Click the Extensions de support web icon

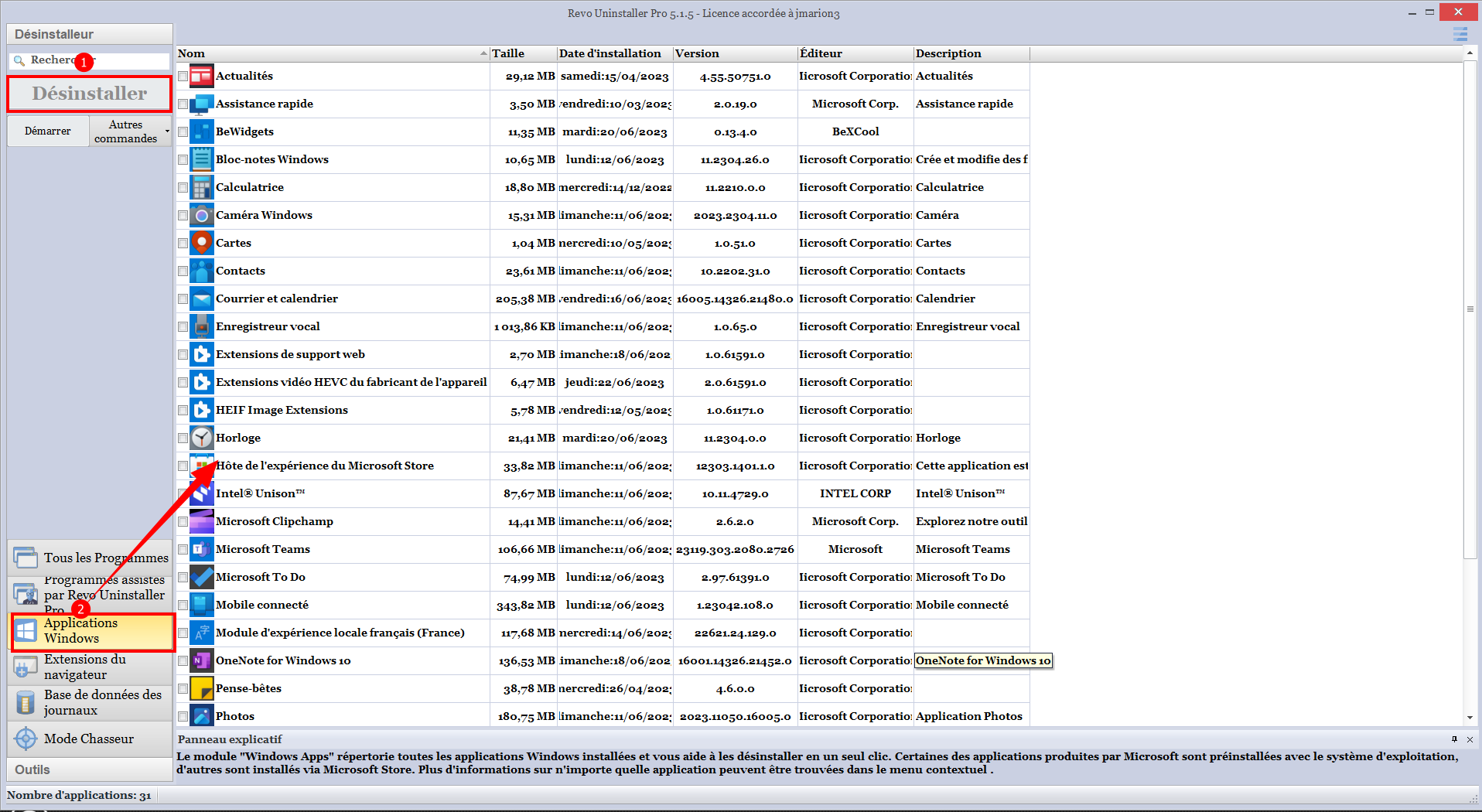[x=202, y=354]
